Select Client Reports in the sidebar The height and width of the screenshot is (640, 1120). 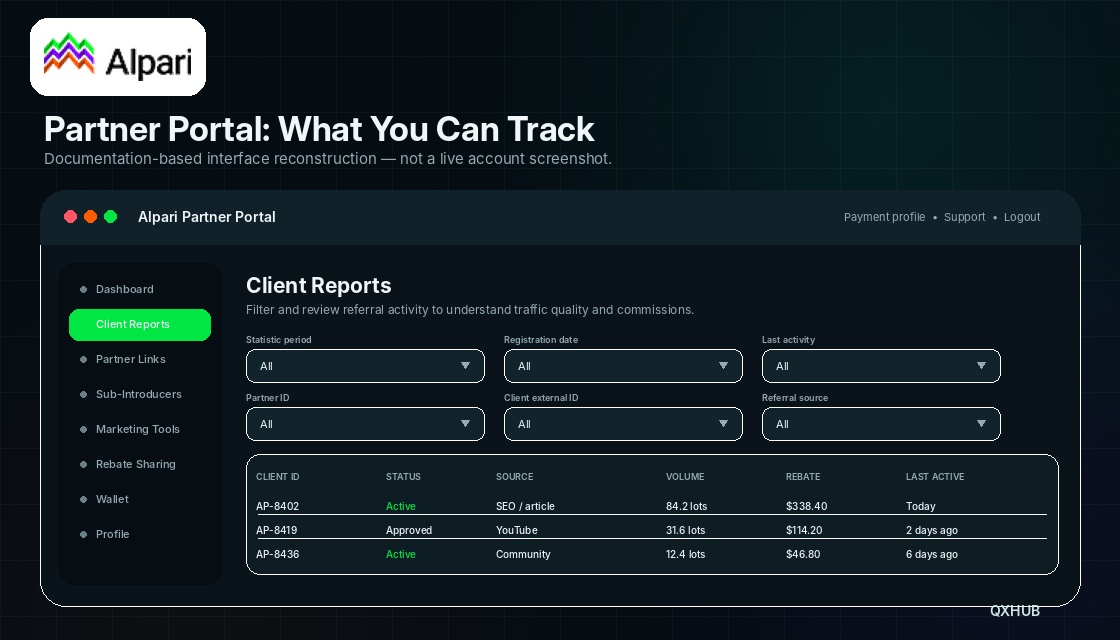click(x=140, y=324)
